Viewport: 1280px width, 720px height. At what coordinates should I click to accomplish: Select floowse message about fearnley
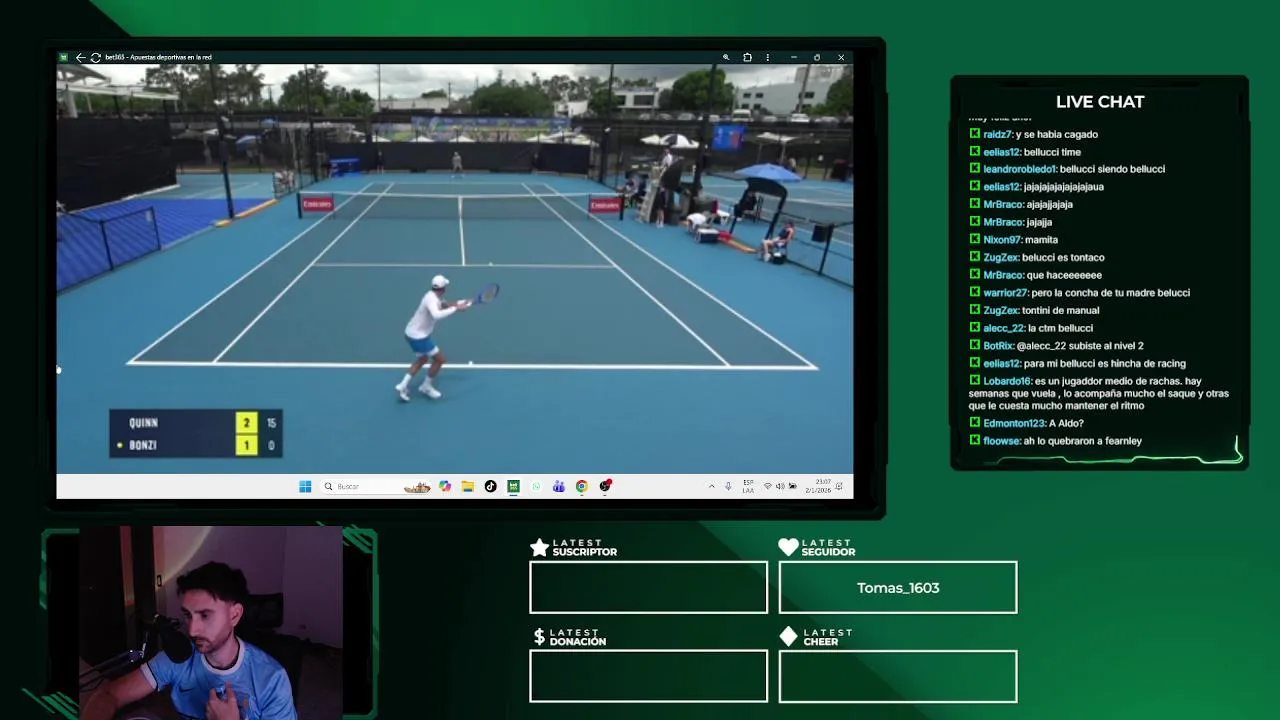(1055, 441)
